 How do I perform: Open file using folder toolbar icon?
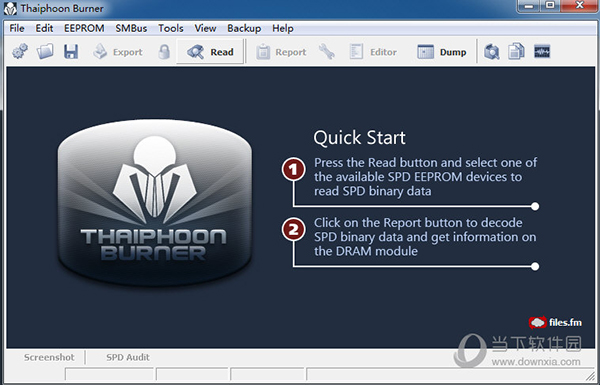(x=45, y=51)
